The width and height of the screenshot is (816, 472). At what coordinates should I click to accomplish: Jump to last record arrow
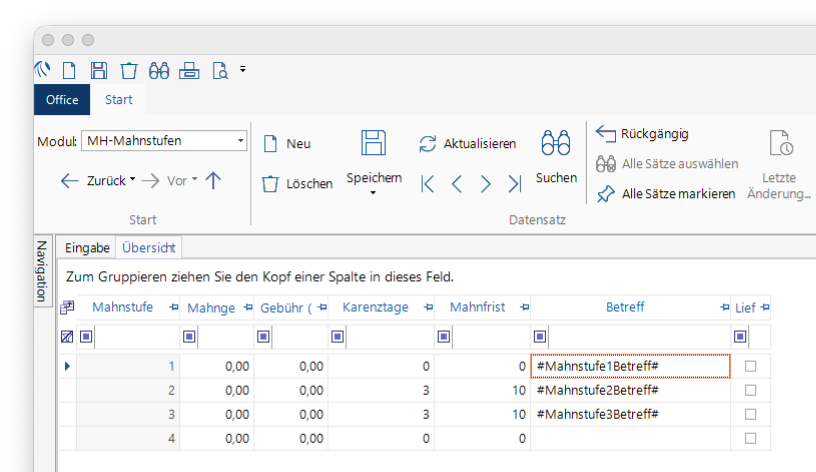(x=514, y=183)
